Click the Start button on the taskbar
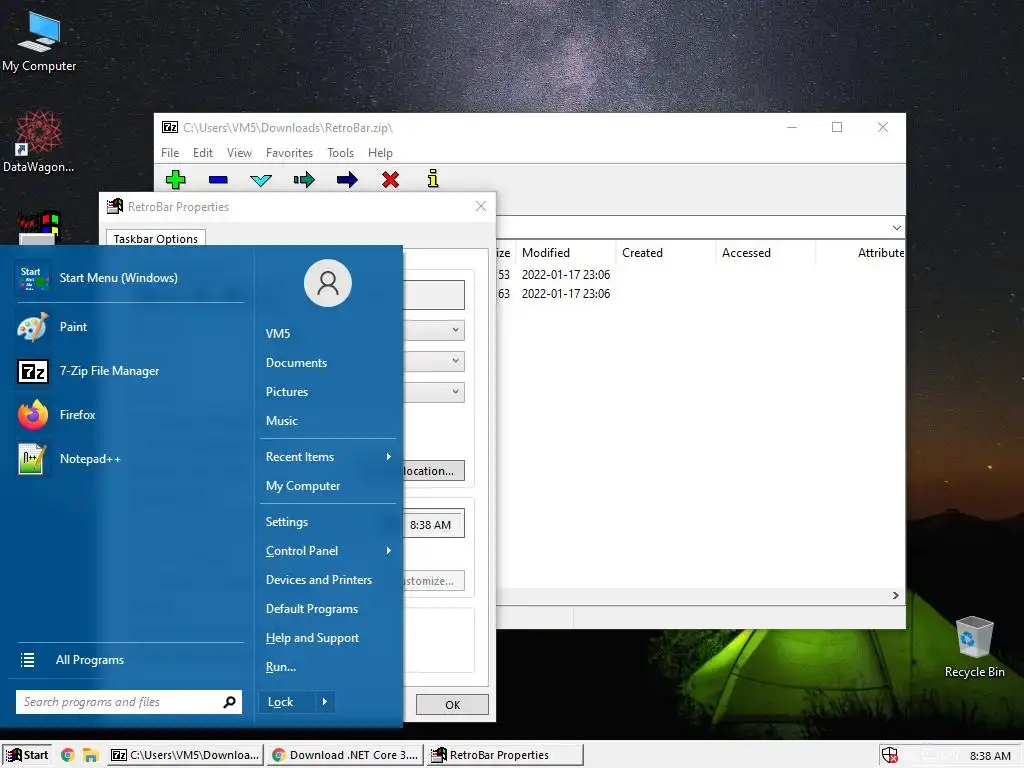Viewport: 1024px width, 768px height. (27, 755)
